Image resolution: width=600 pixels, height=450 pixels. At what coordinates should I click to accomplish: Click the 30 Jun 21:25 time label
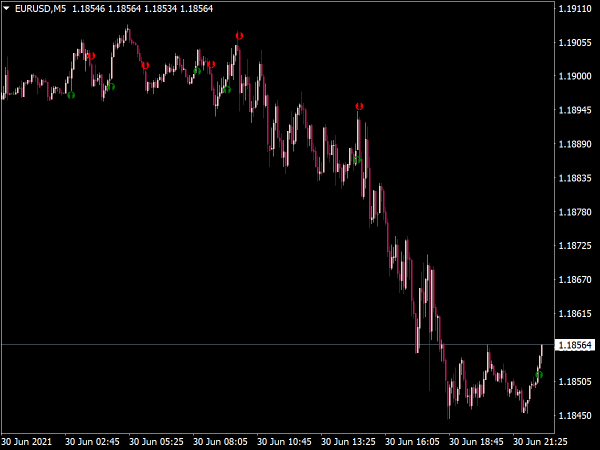click(540, 442)
